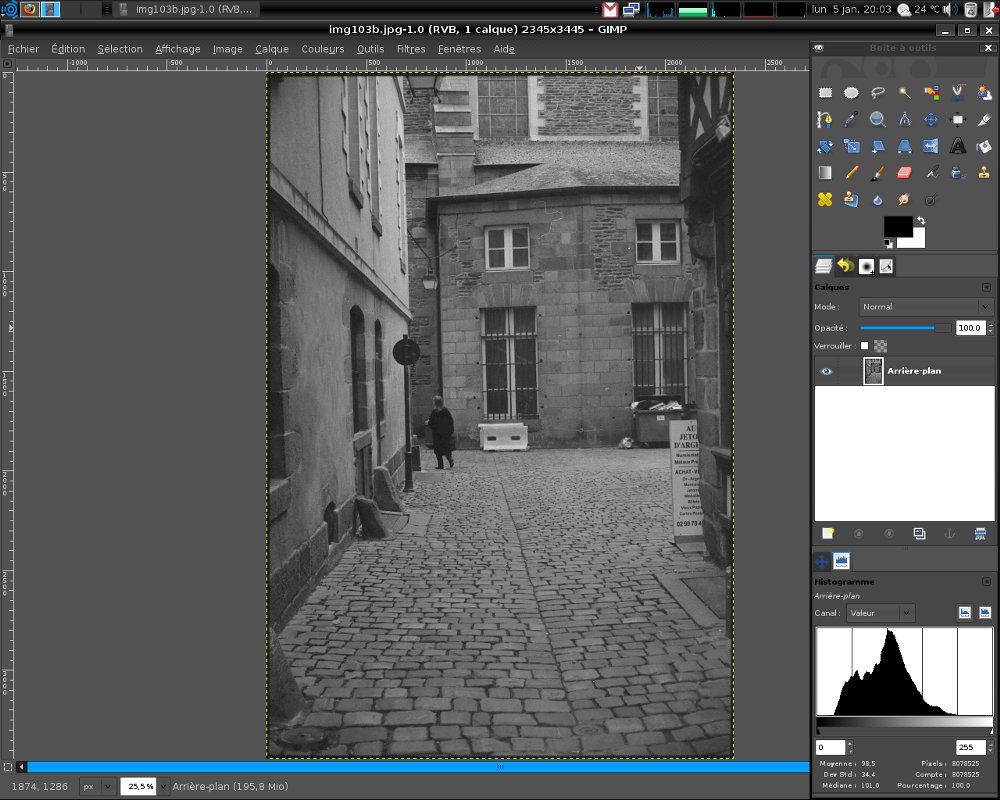Image resolution: width=1000 pixels, height=800 pixels.
Task: Choose the Scissors Select tool
Action: tap(957, 93)
